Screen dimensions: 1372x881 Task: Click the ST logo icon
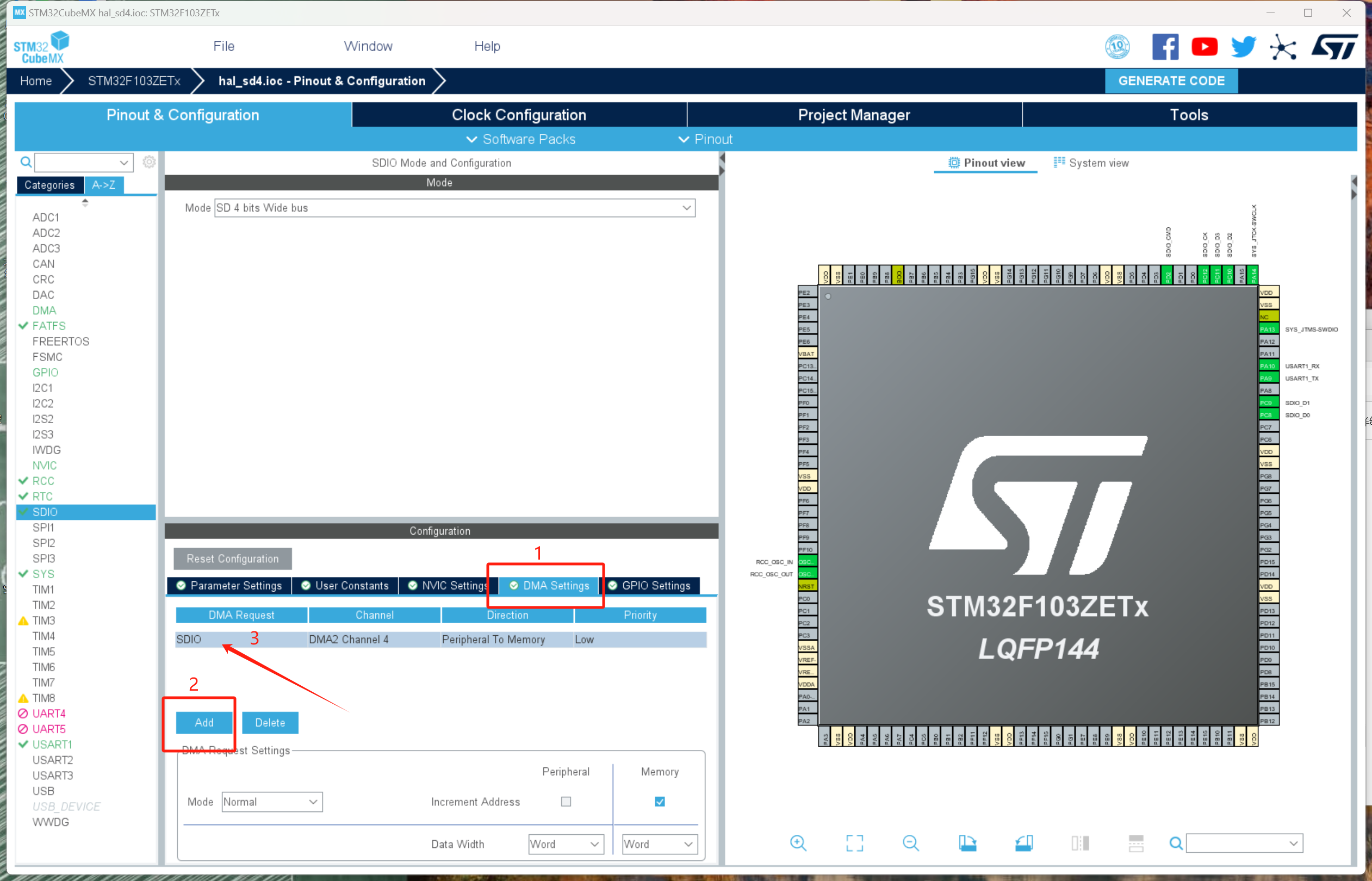(x=1334, y=46)
